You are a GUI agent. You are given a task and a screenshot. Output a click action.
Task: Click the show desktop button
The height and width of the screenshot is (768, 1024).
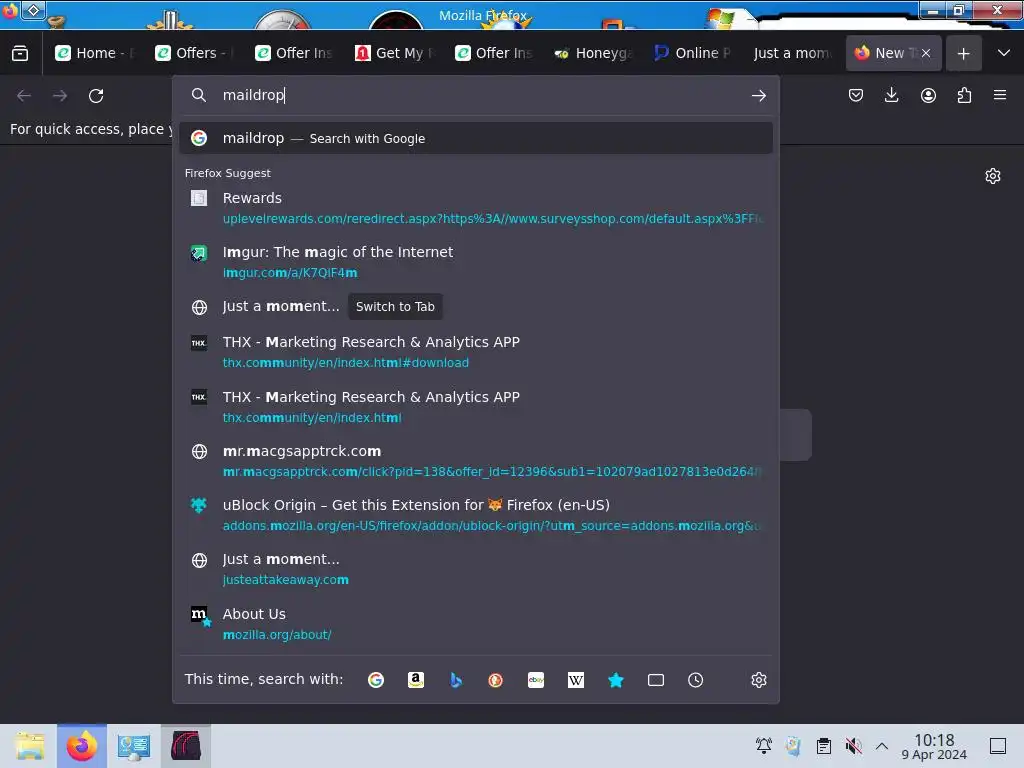998,746
